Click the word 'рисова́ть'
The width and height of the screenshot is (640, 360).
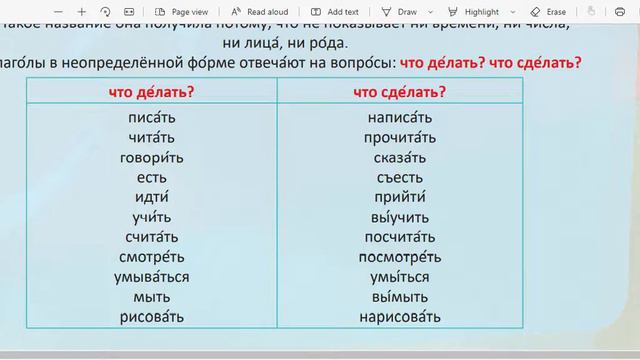[152, 317]
